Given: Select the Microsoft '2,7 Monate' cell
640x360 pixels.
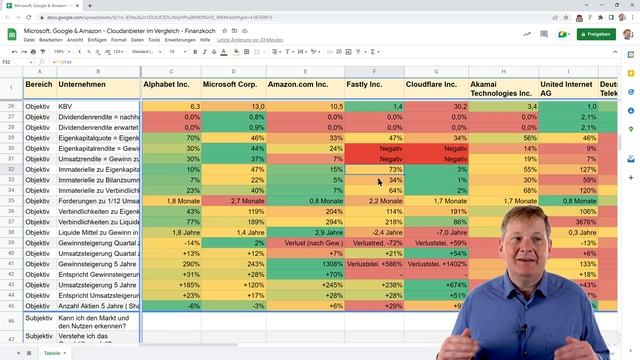Looking at the screenshot, I should tap(233, 201).
